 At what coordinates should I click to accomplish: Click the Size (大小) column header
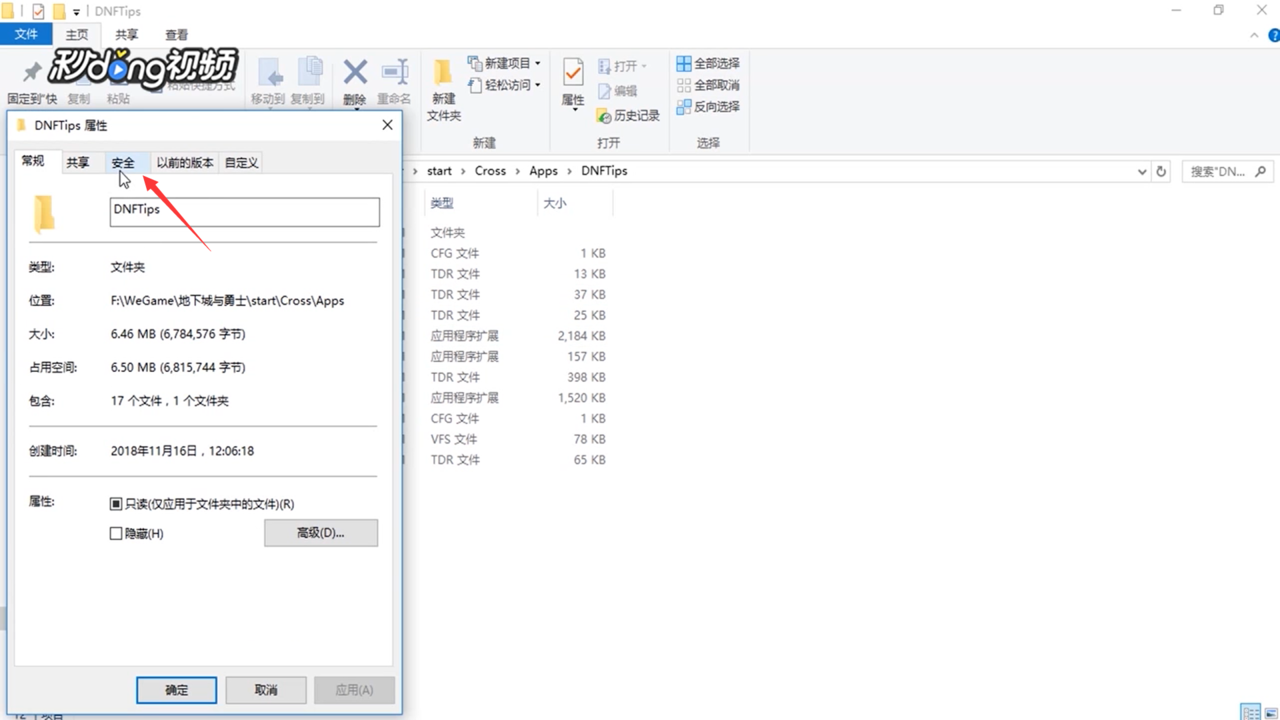coord(574,203)
